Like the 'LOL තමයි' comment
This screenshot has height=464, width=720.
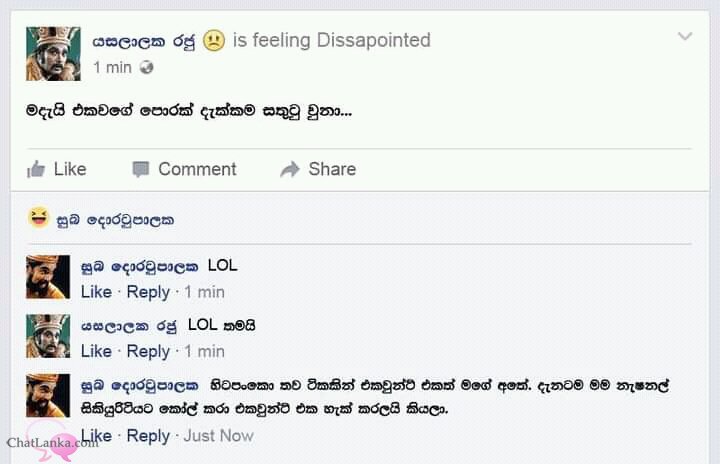[96, 351]
